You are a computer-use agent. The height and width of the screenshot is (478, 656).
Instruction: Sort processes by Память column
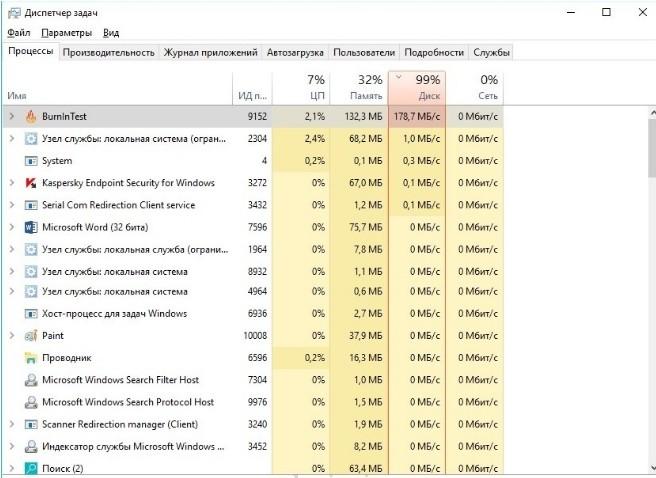click(x=359, y=88)
